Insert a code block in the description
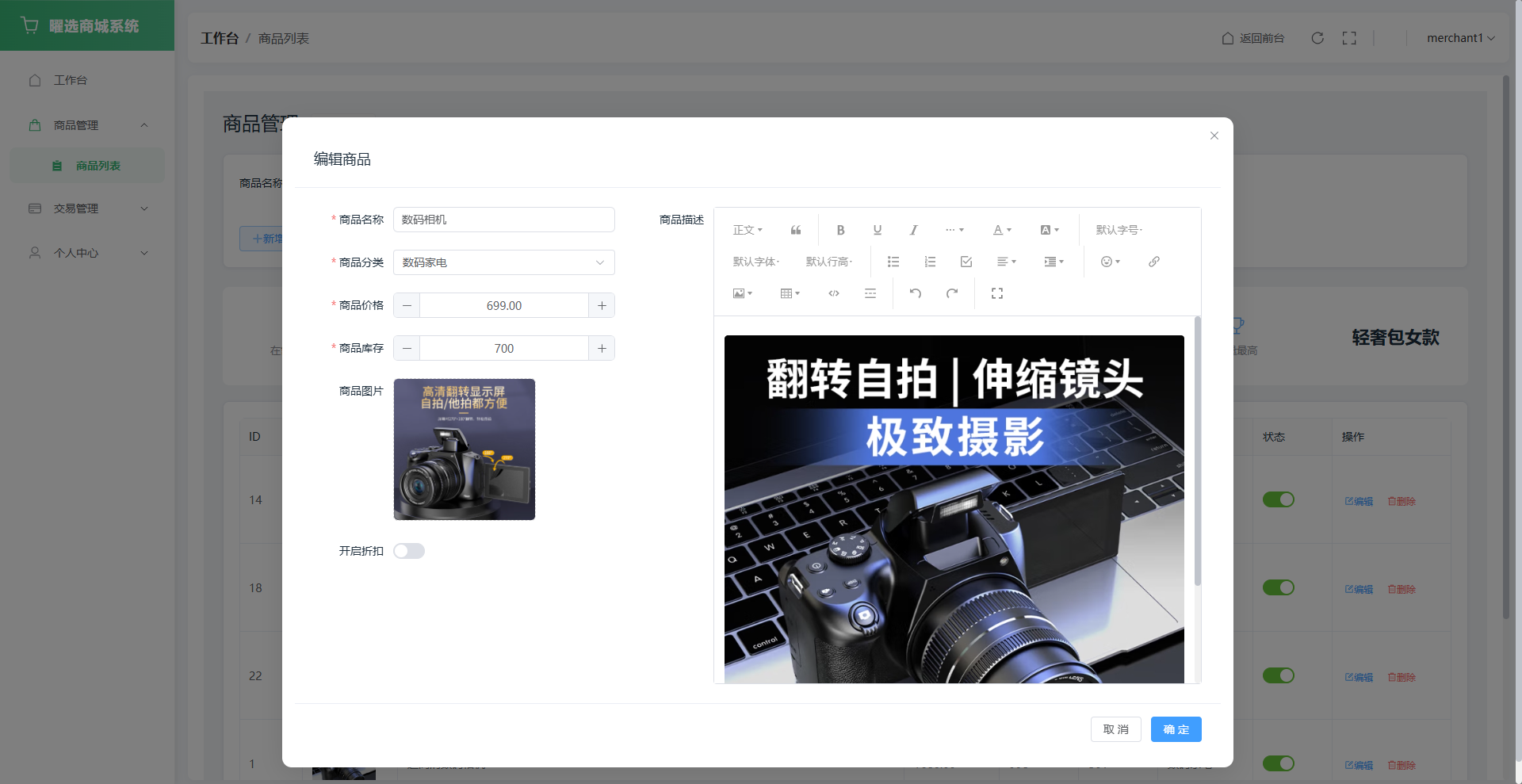 [x=833, y=293]
